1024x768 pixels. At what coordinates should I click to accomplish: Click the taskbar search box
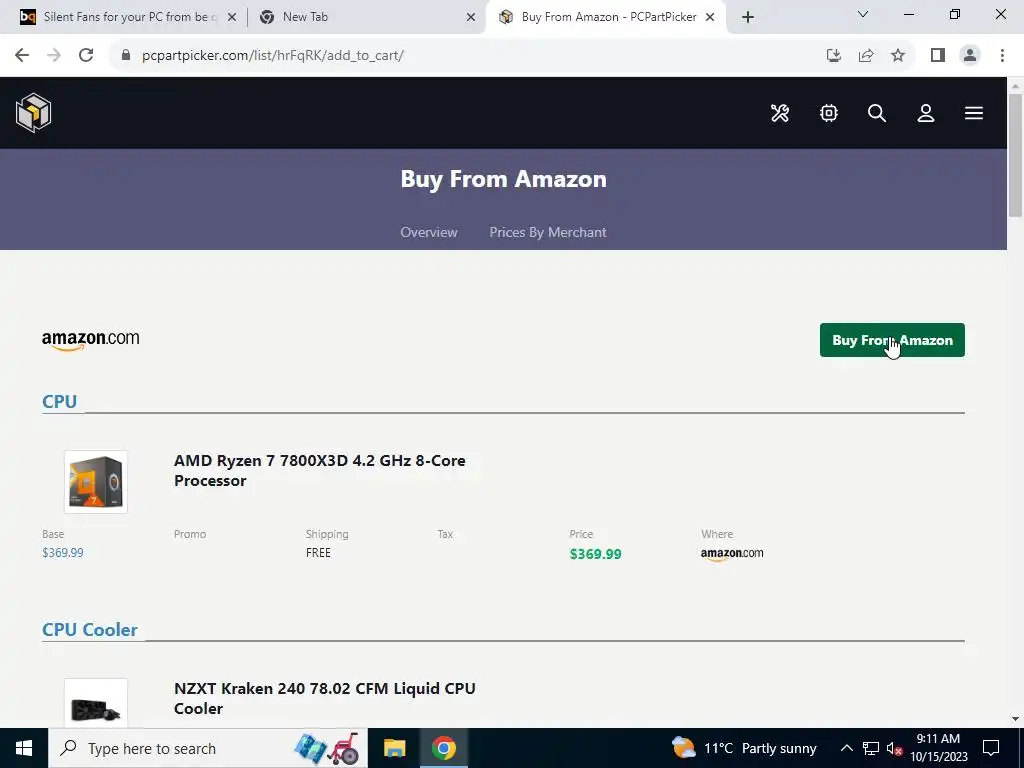click(x=208, y=748)
